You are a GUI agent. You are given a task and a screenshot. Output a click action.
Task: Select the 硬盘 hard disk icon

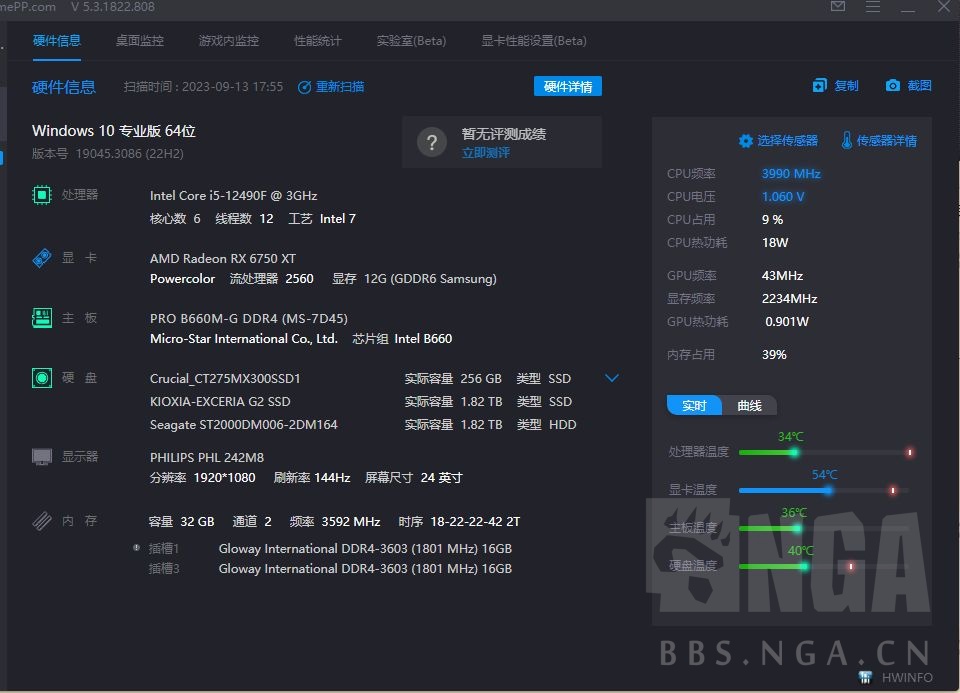(41, 378)
